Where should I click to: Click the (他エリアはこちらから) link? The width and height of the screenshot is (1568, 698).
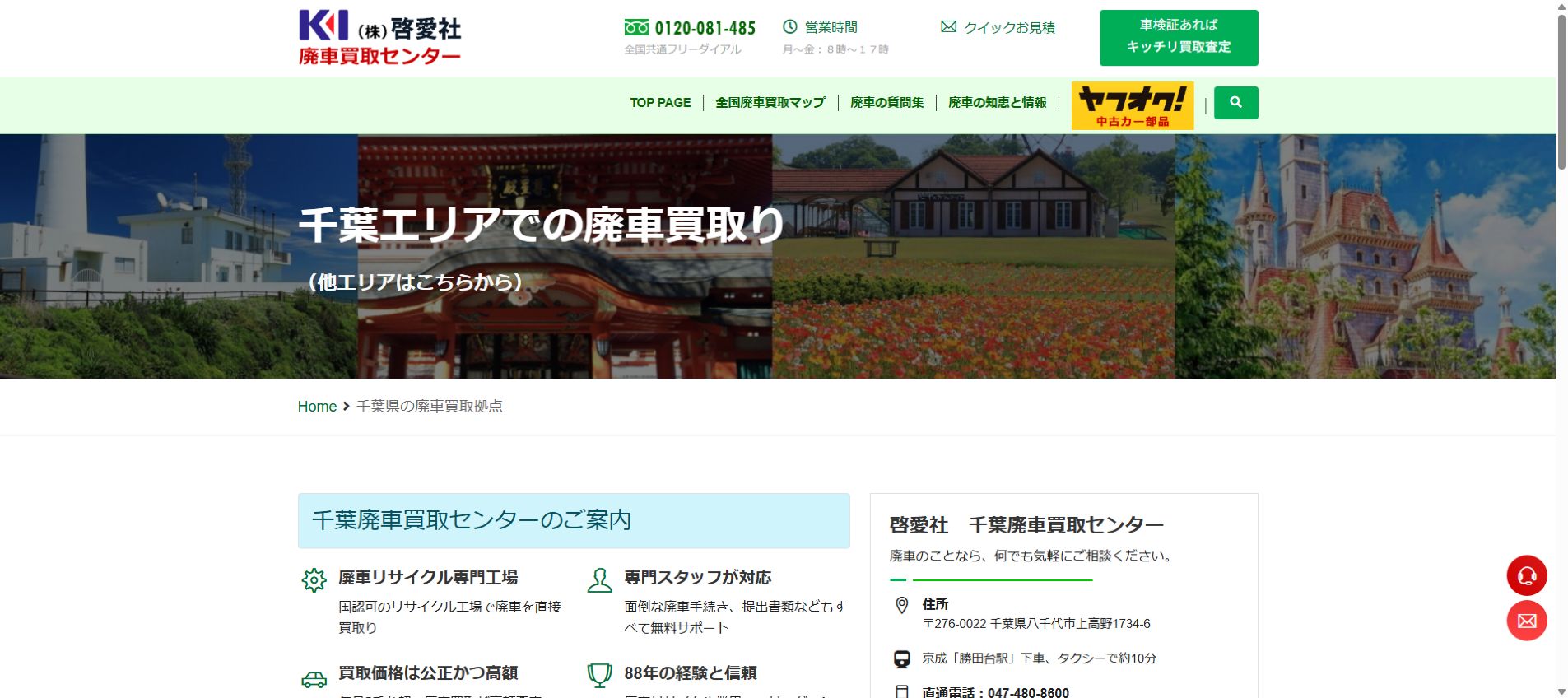(x=415, y=282)
